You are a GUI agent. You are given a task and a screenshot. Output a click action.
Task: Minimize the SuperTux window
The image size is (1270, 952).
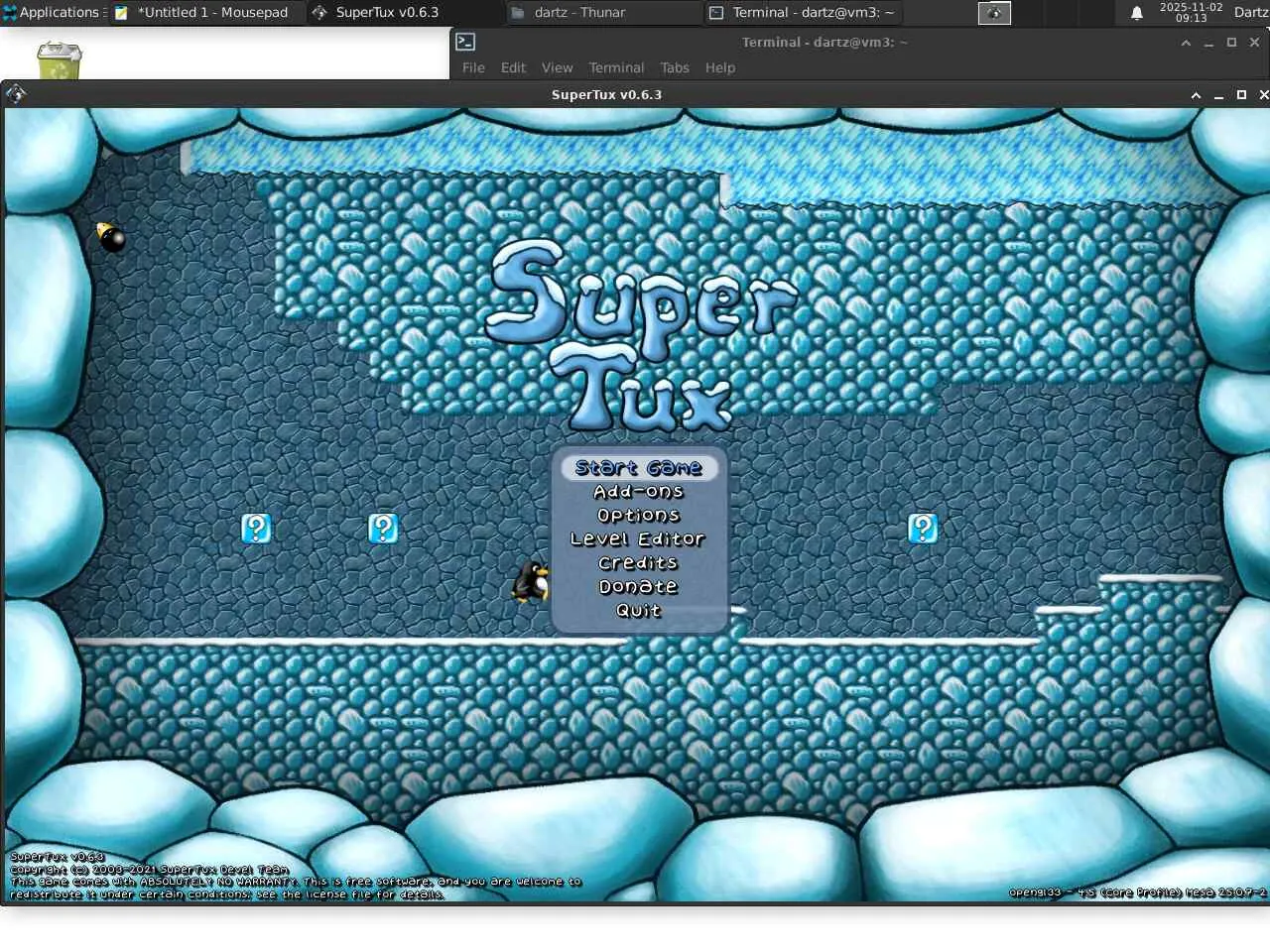point(1218,95)
